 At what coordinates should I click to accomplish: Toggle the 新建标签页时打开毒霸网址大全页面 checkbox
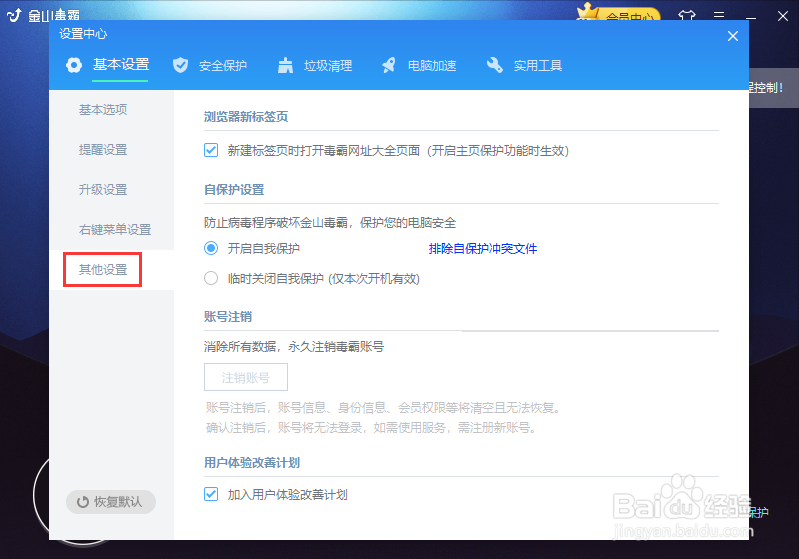coord(211,150)
